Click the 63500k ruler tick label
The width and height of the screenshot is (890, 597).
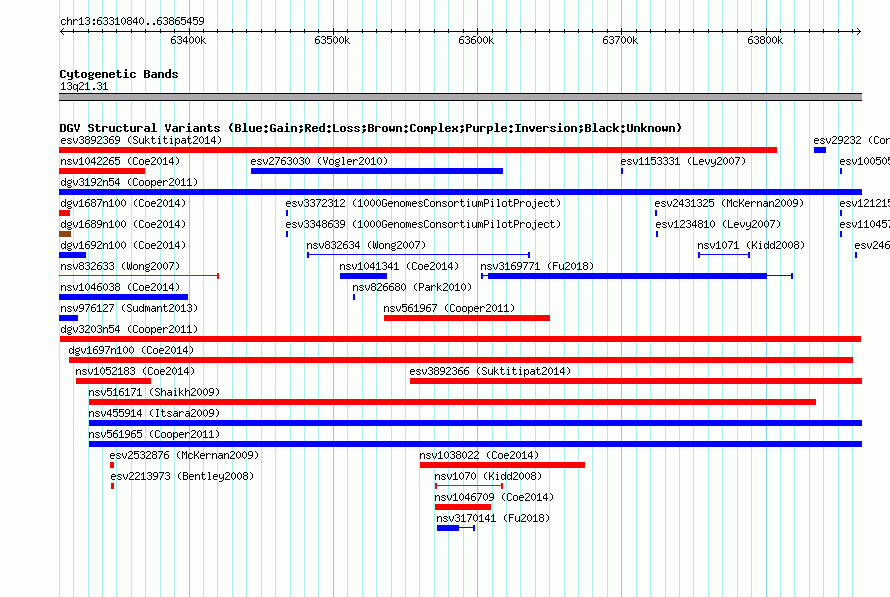tap(332, 40)
